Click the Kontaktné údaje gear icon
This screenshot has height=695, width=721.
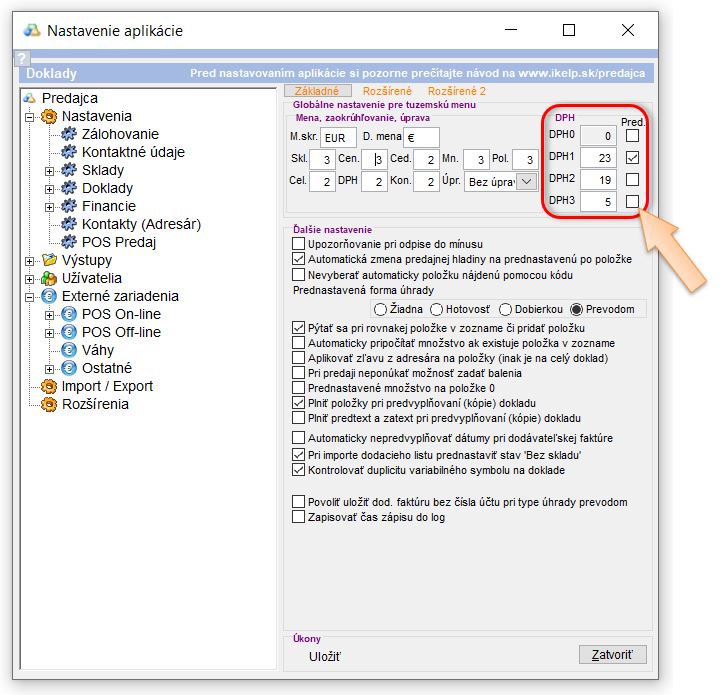coord(68,152)
